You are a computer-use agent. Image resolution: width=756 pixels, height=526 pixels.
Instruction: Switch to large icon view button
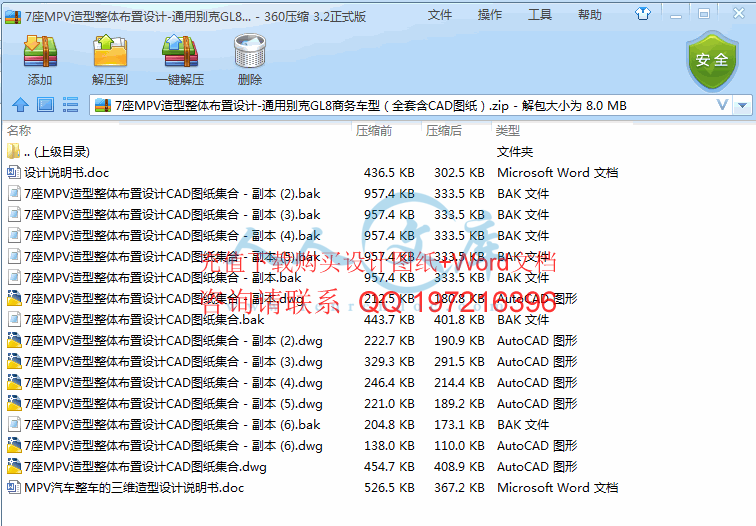[x=45, y=105]
